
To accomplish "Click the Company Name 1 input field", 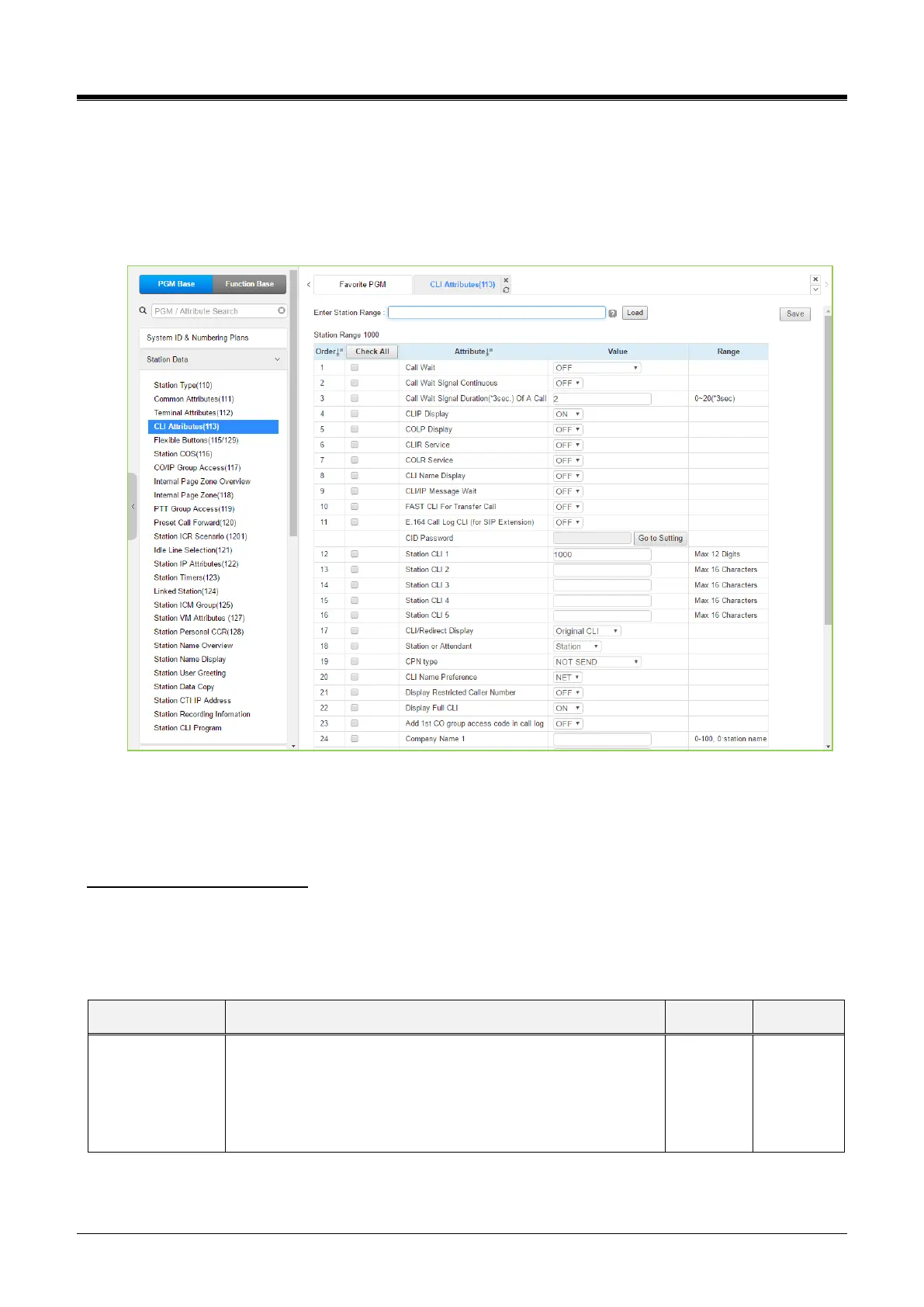I will (602, 739).
